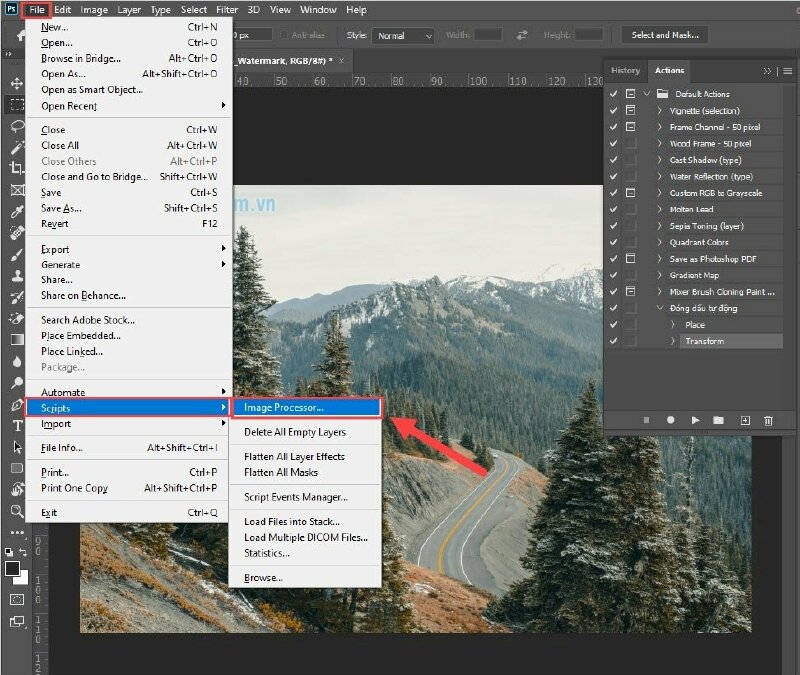Screen dimensions: 800x675
Task: Collapse the Default Actions folder
Action: pos(645,94)
